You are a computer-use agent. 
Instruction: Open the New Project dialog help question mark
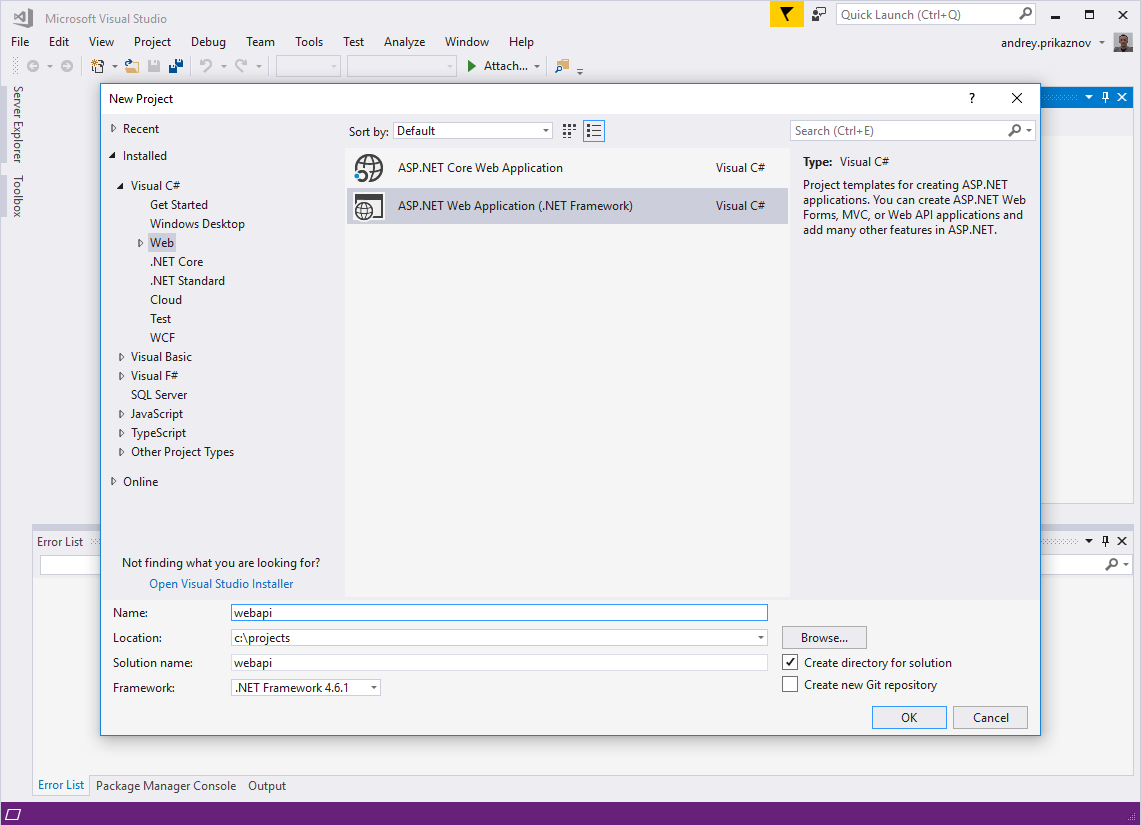click(x=971, y=98)
